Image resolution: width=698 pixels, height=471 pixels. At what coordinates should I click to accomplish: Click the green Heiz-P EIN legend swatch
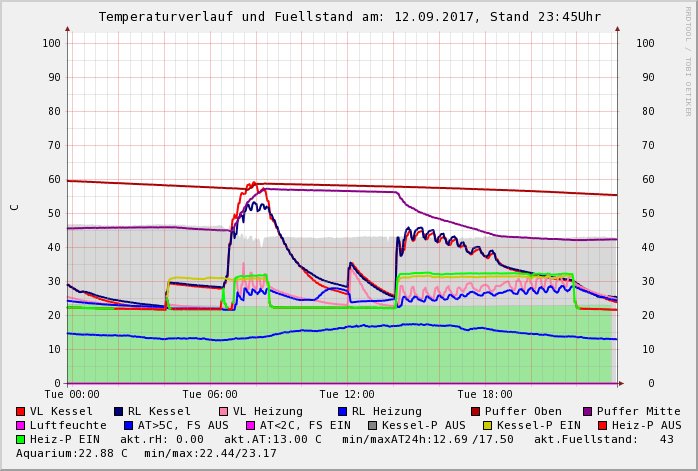point(21,440)
